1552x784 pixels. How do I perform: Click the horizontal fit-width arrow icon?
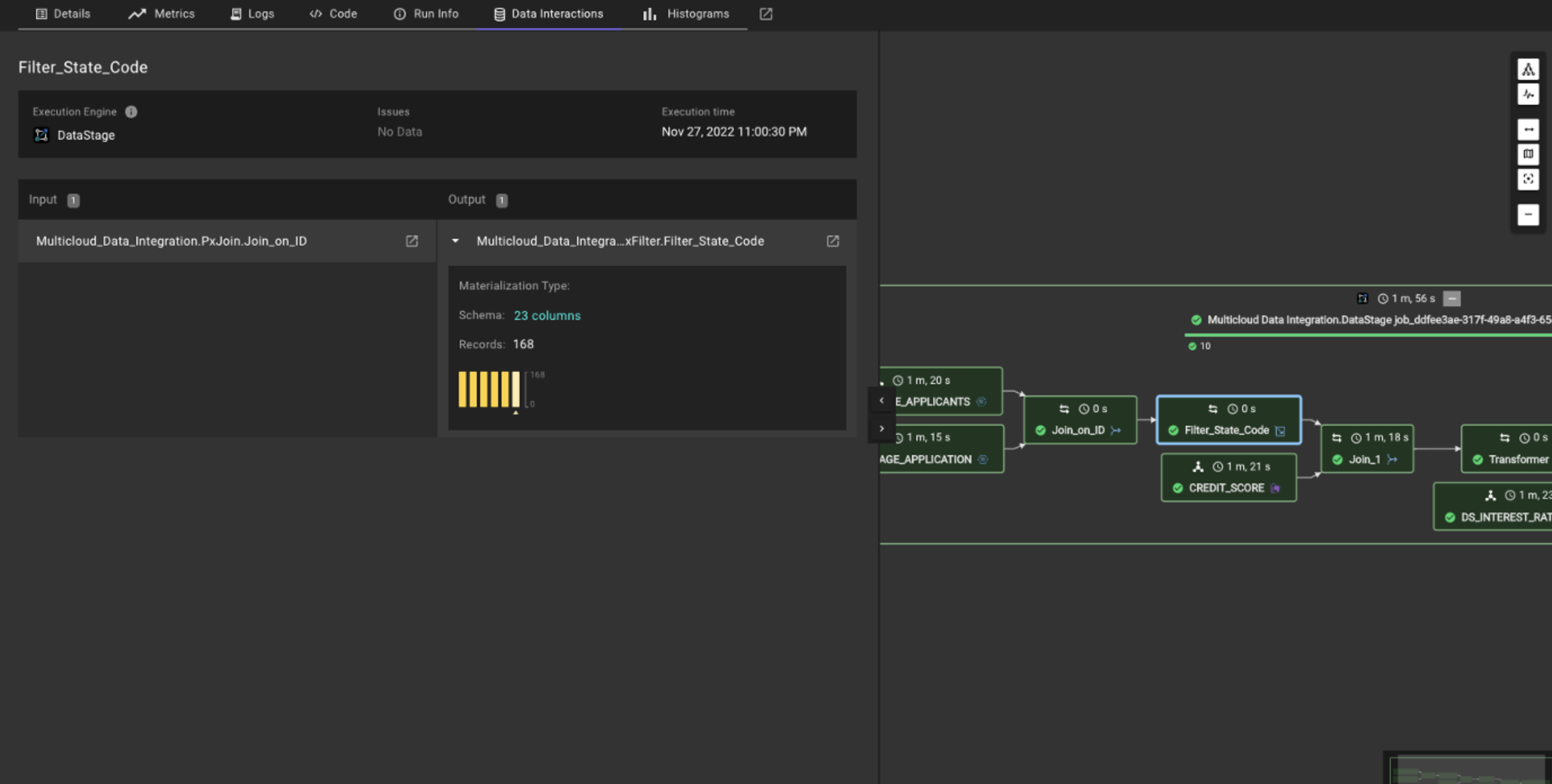(x=1528, y=130)
